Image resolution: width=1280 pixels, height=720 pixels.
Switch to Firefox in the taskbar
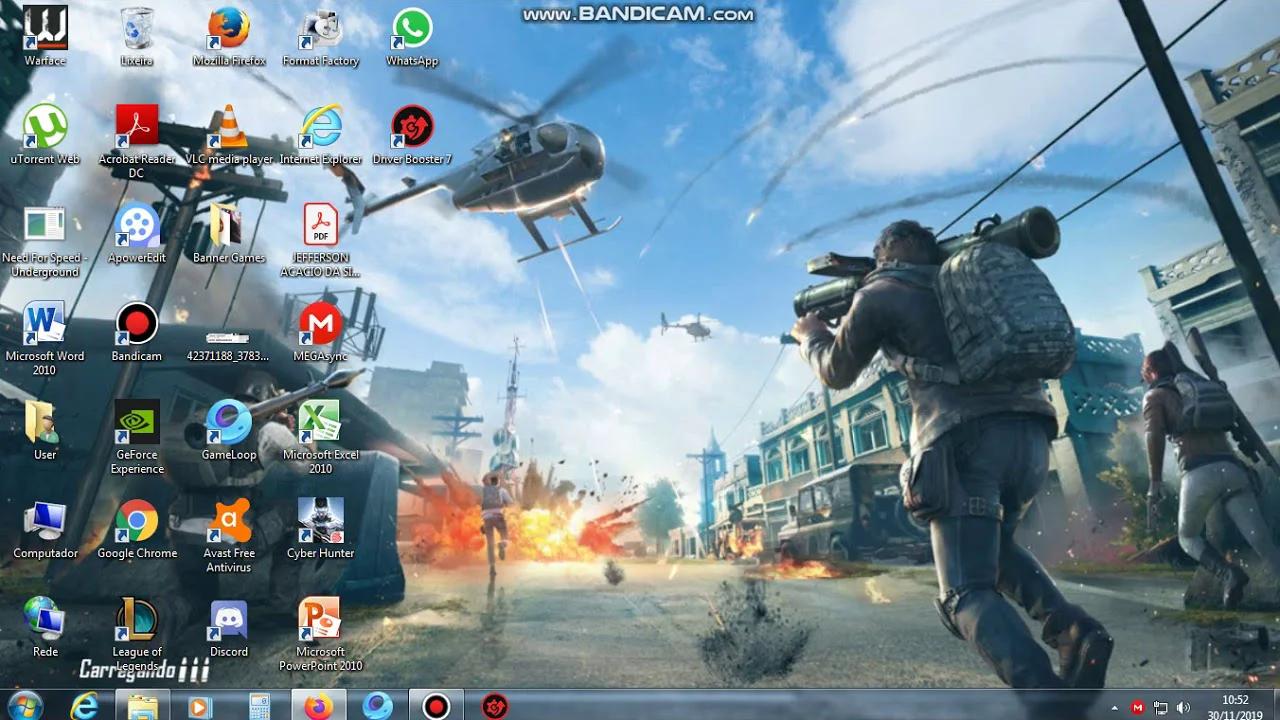click(319, 706)
